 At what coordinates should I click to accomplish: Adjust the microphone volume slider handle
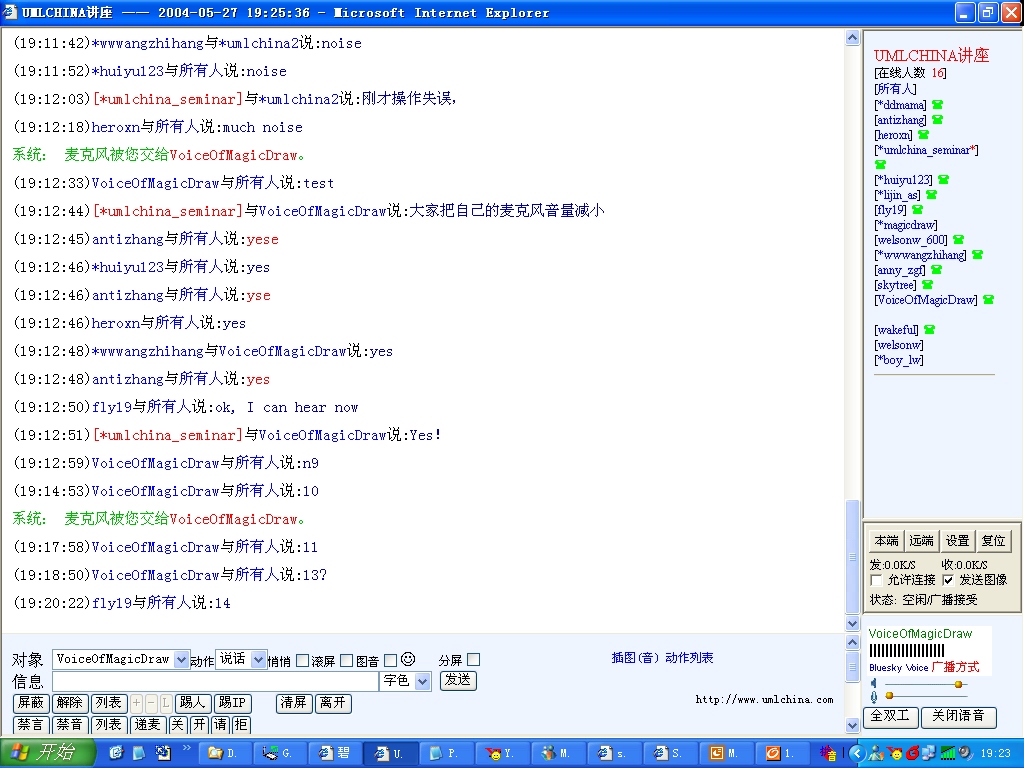click(889, 696)
